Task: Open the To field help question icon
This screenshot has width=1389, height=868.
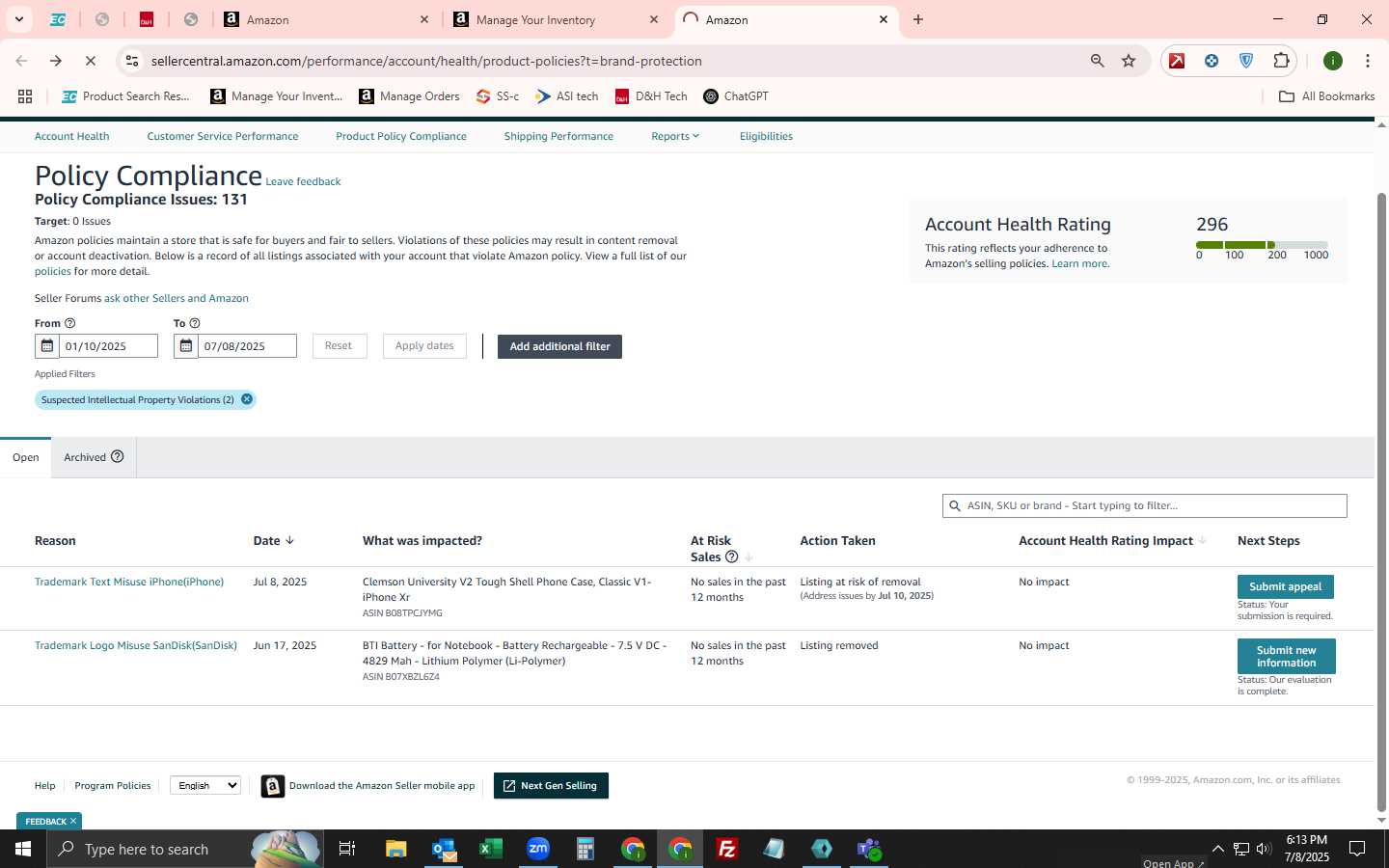Action: (195, 323)
